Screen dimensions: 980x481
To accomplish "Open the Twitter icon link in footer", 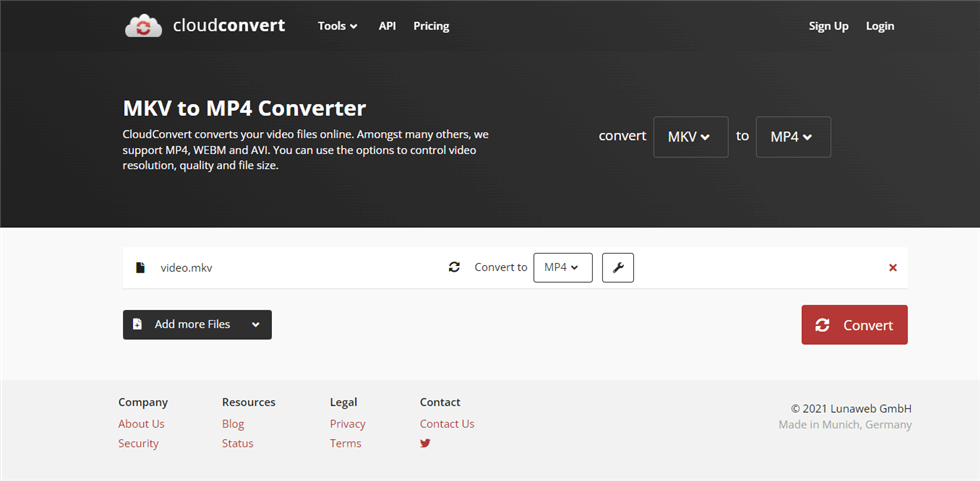I will (425, 444).
